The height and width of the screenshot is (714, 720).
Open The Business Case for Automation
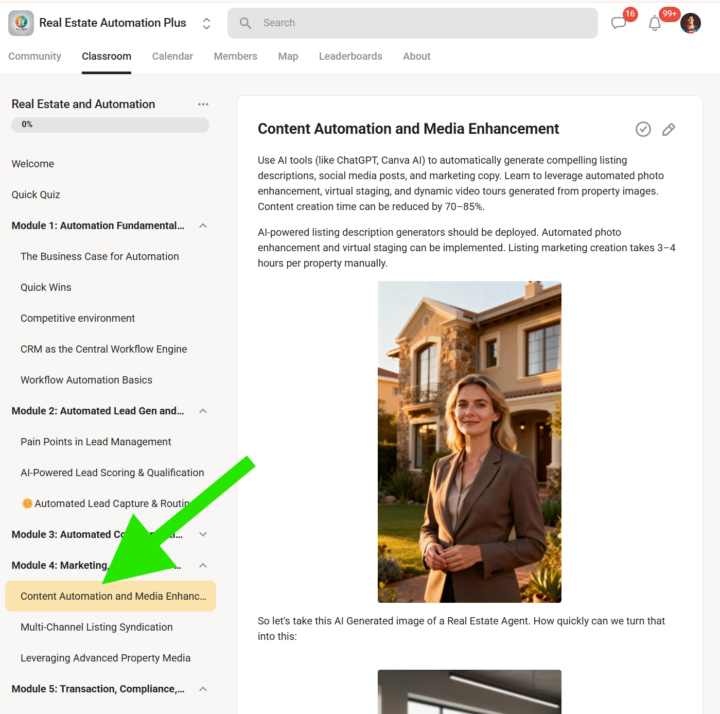click(100, 256)
